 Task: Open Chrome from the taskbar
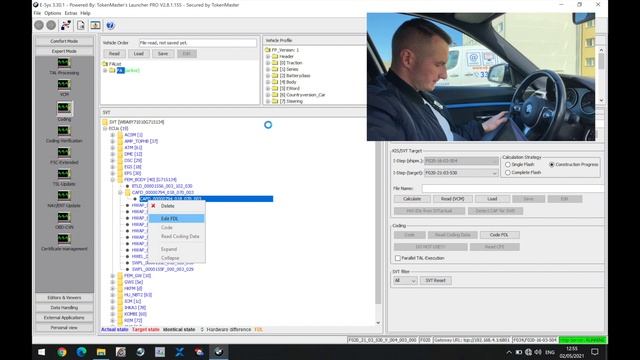(x=62, y=352)
